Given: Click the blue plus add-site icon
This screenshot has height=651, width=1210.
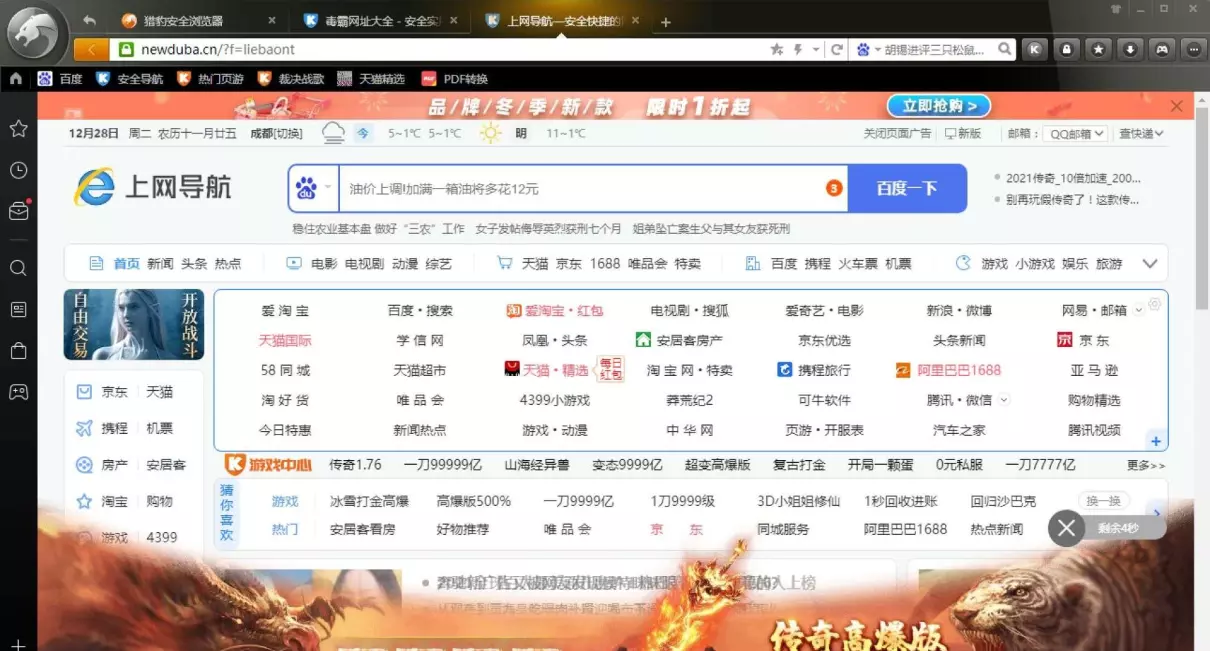Looking at the screenshot, I should (1156, 441).
